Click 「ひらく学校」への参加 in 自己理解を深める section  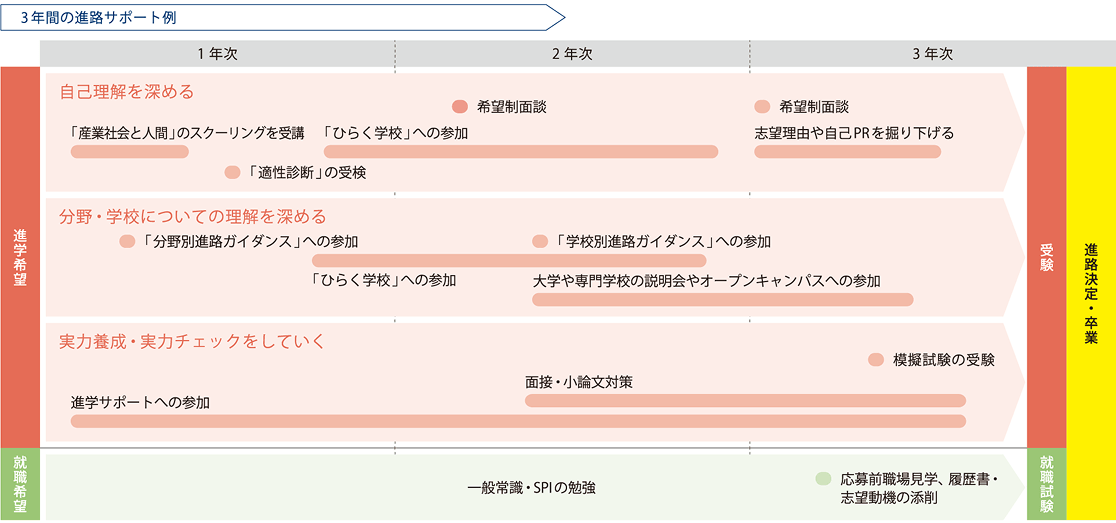(395, 133)
